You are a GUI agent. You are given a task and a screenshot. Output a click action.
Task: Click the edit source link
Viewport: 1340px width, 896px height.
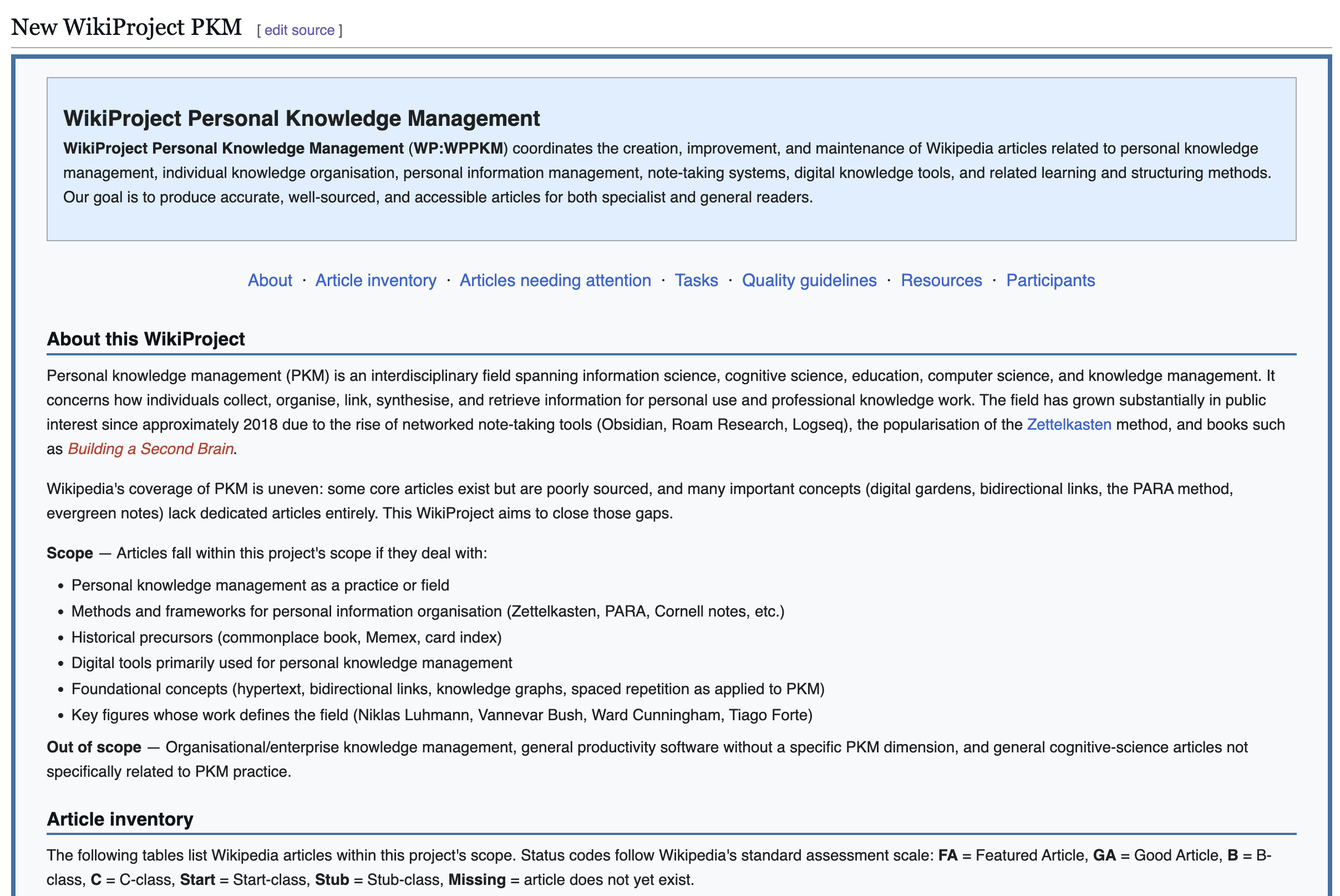click(x=299, y=30)
